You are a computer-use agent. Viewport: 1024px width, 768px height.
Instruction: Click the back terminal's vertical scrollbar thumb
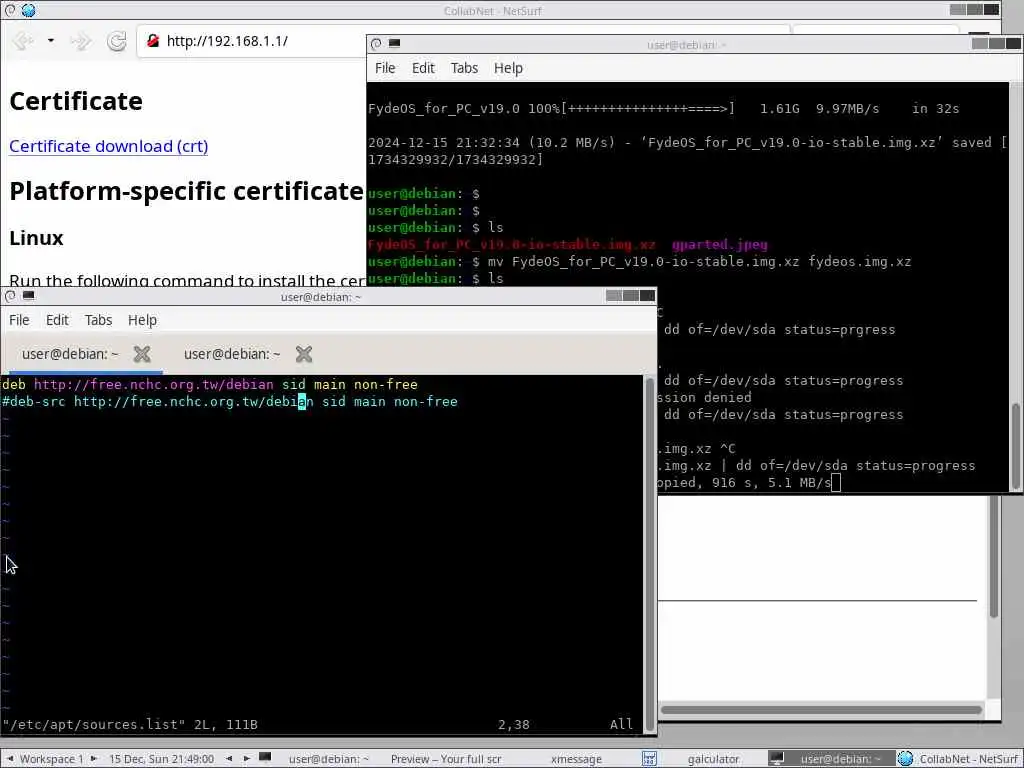[1016, 446]
